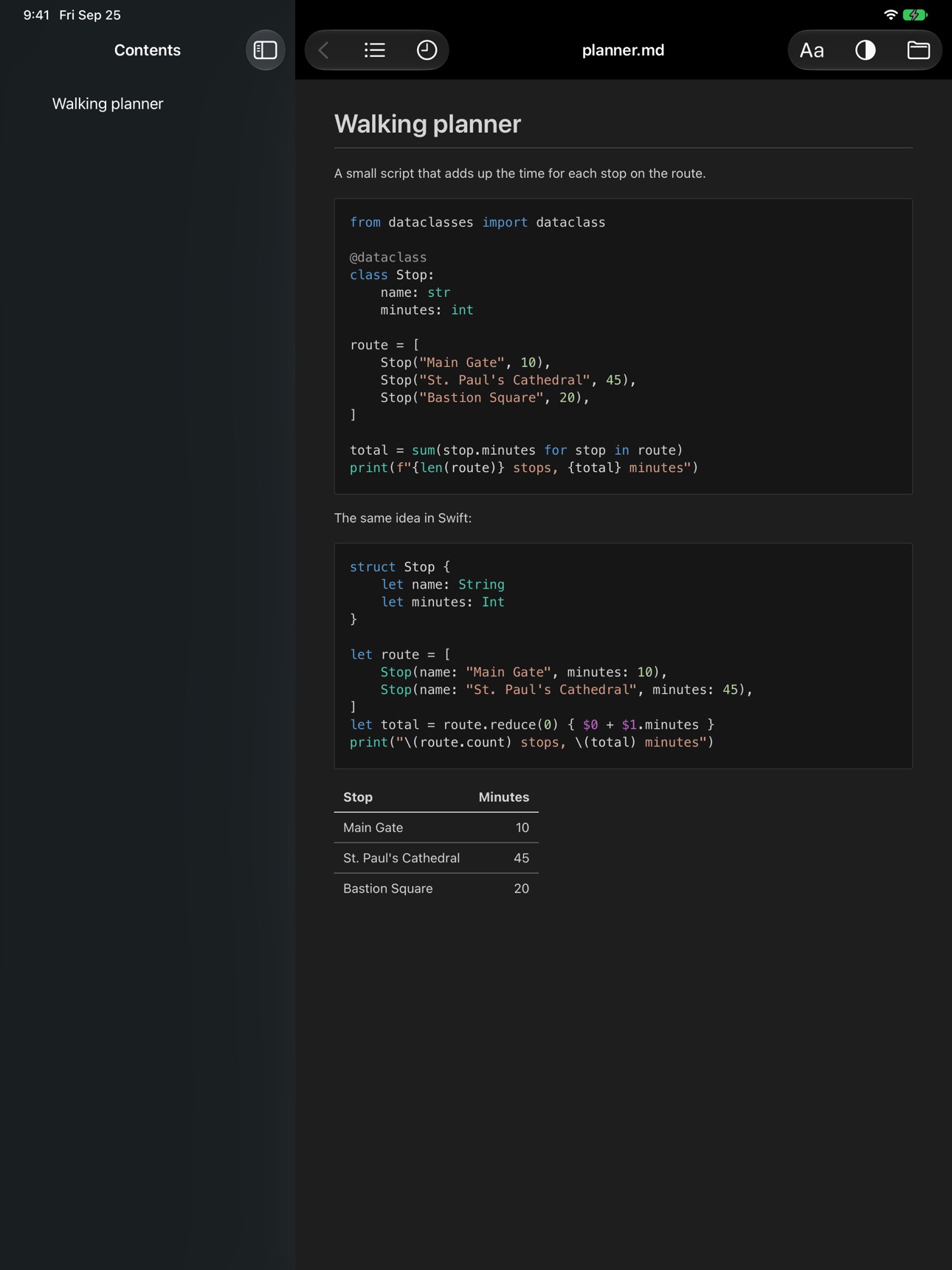Screen dimensions: 952x1270
Task: Click the Swift print("\(route.count)...") line
Action: point(532,743)
